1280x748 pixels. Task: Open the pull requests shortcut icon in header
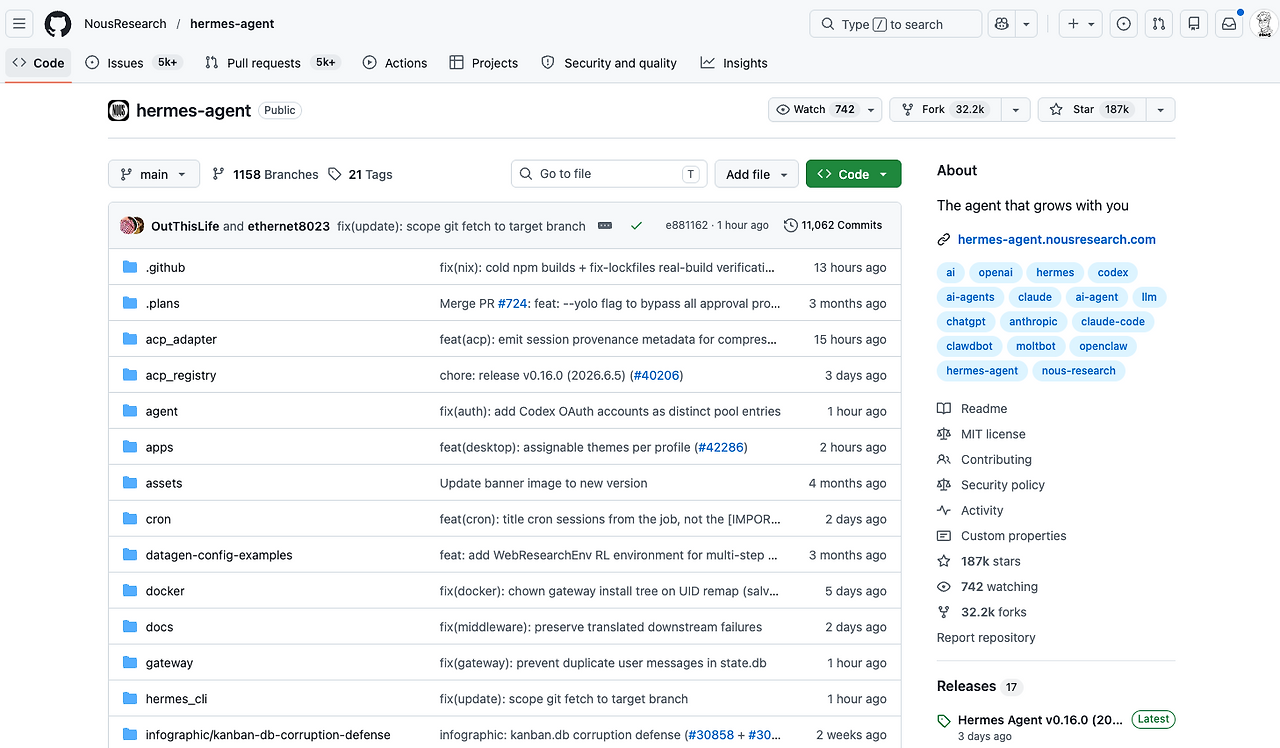tap(1159, 24)
